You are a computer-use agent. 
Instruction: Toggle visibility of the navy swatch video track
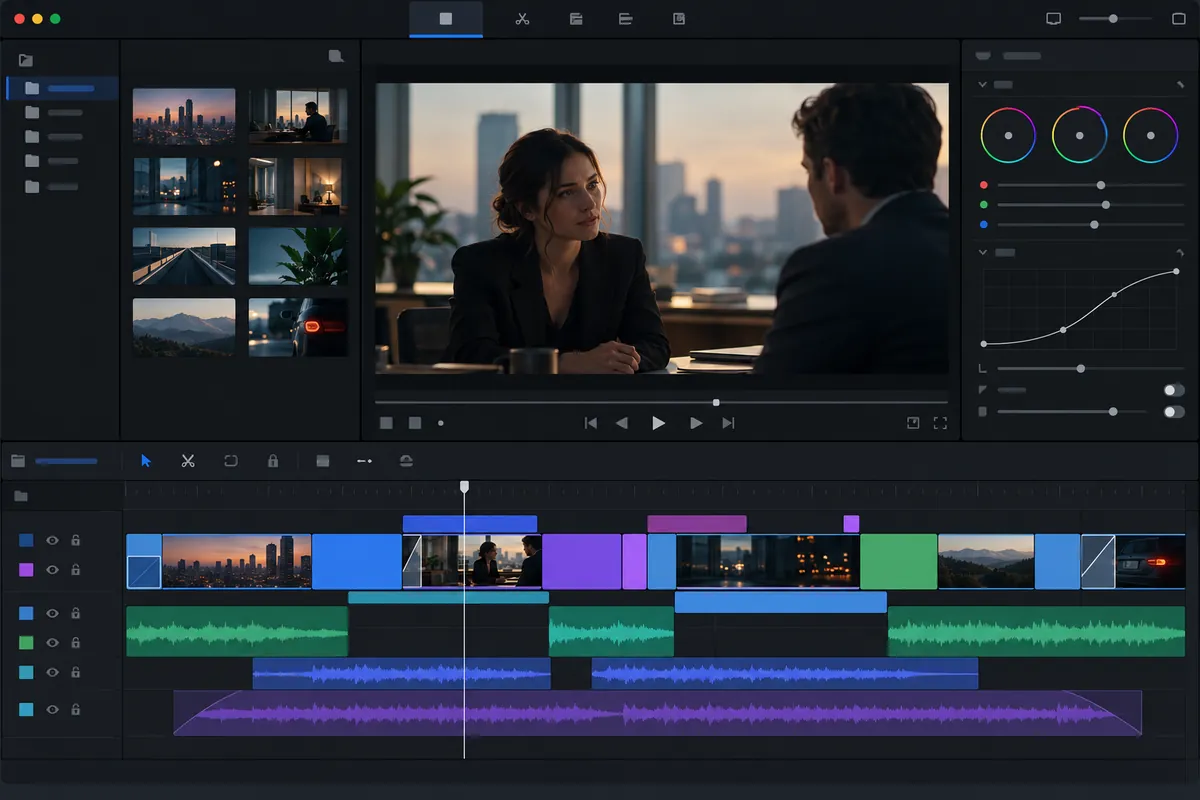pos(52,540)
